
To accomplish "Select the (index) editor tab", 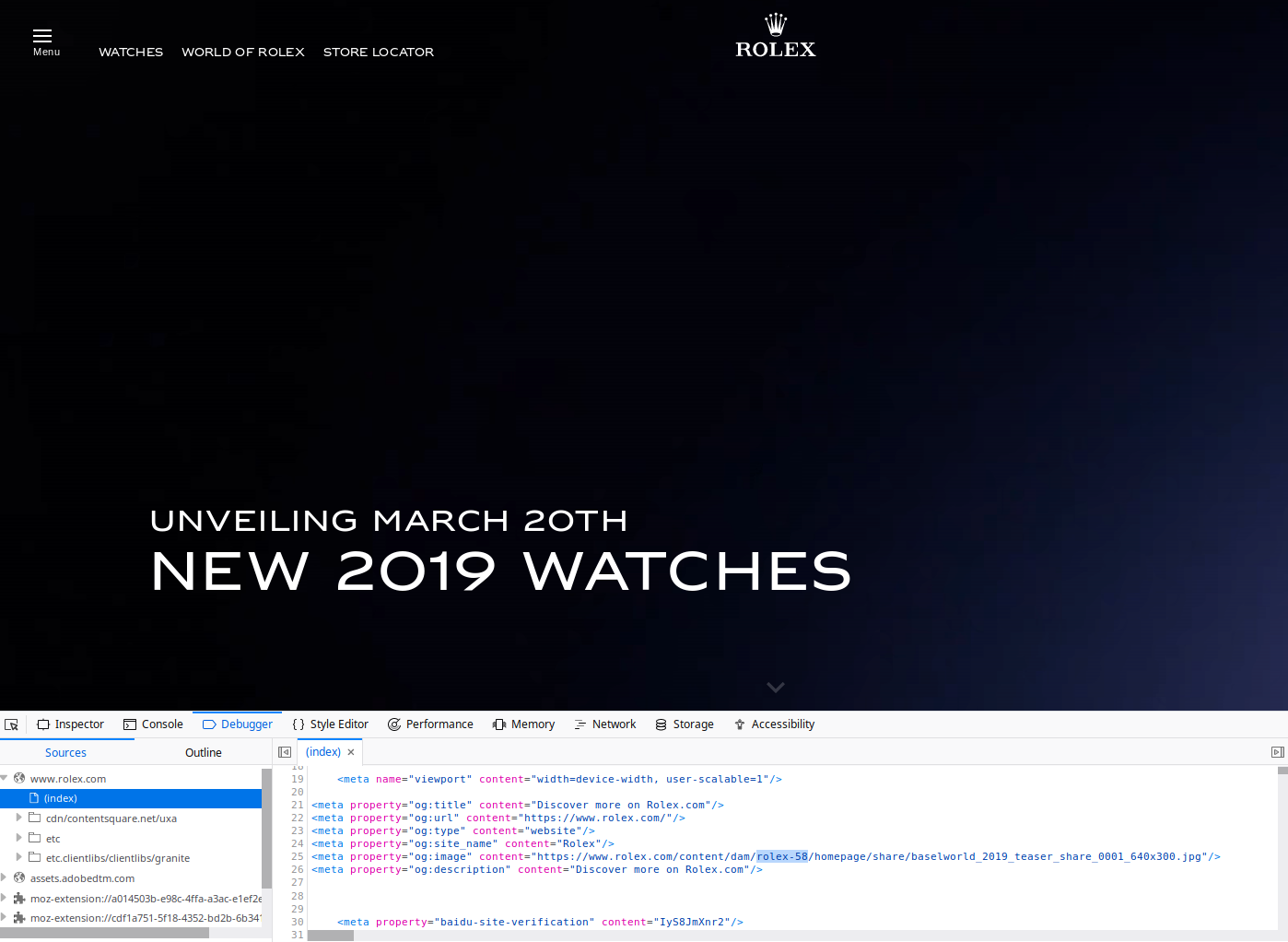I will (323, 752).
